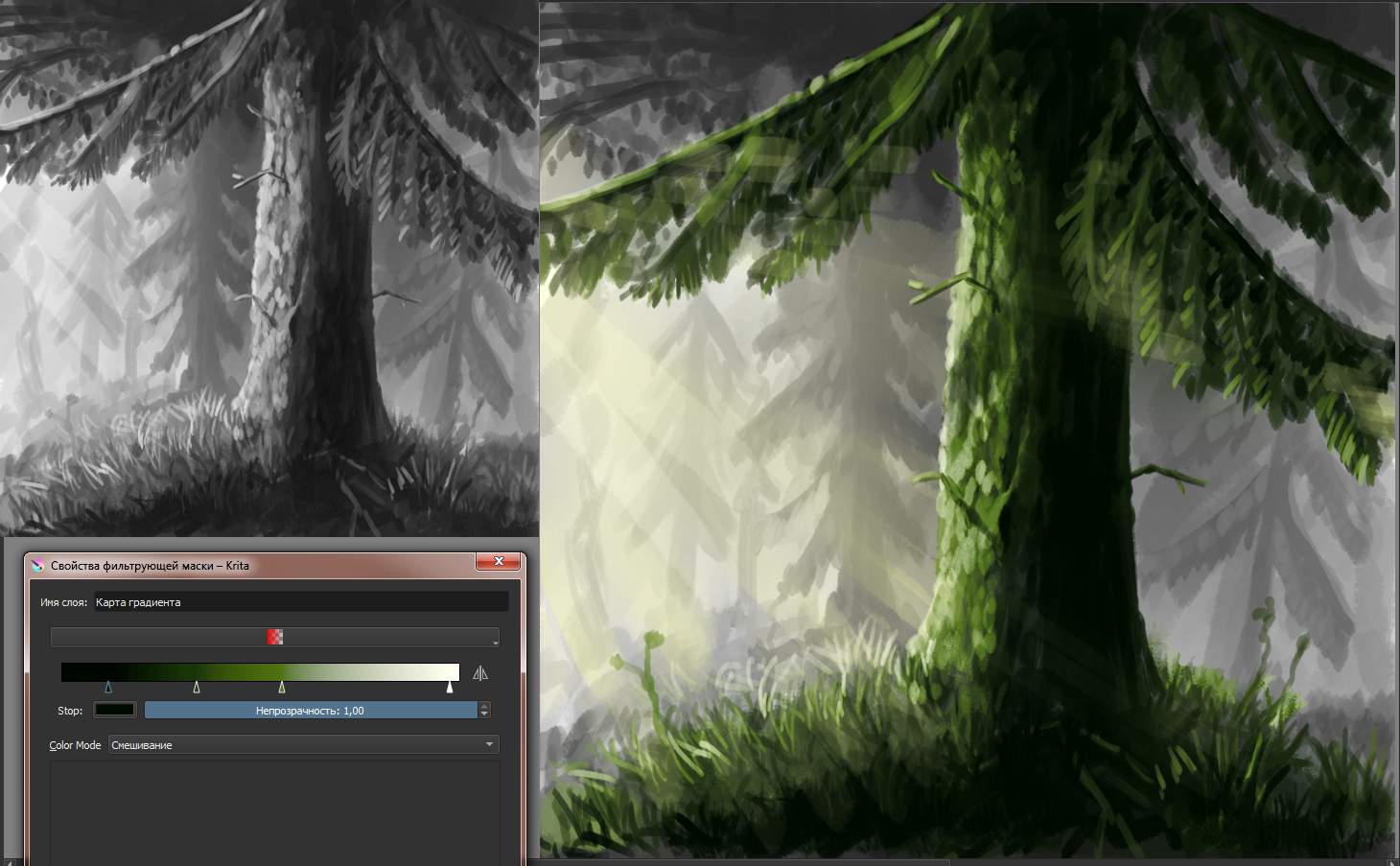This screenshot has height=866, width=1400.
Task: Select the second gradient stop marker
Action: pyautogui.click(x=197, y=687)
